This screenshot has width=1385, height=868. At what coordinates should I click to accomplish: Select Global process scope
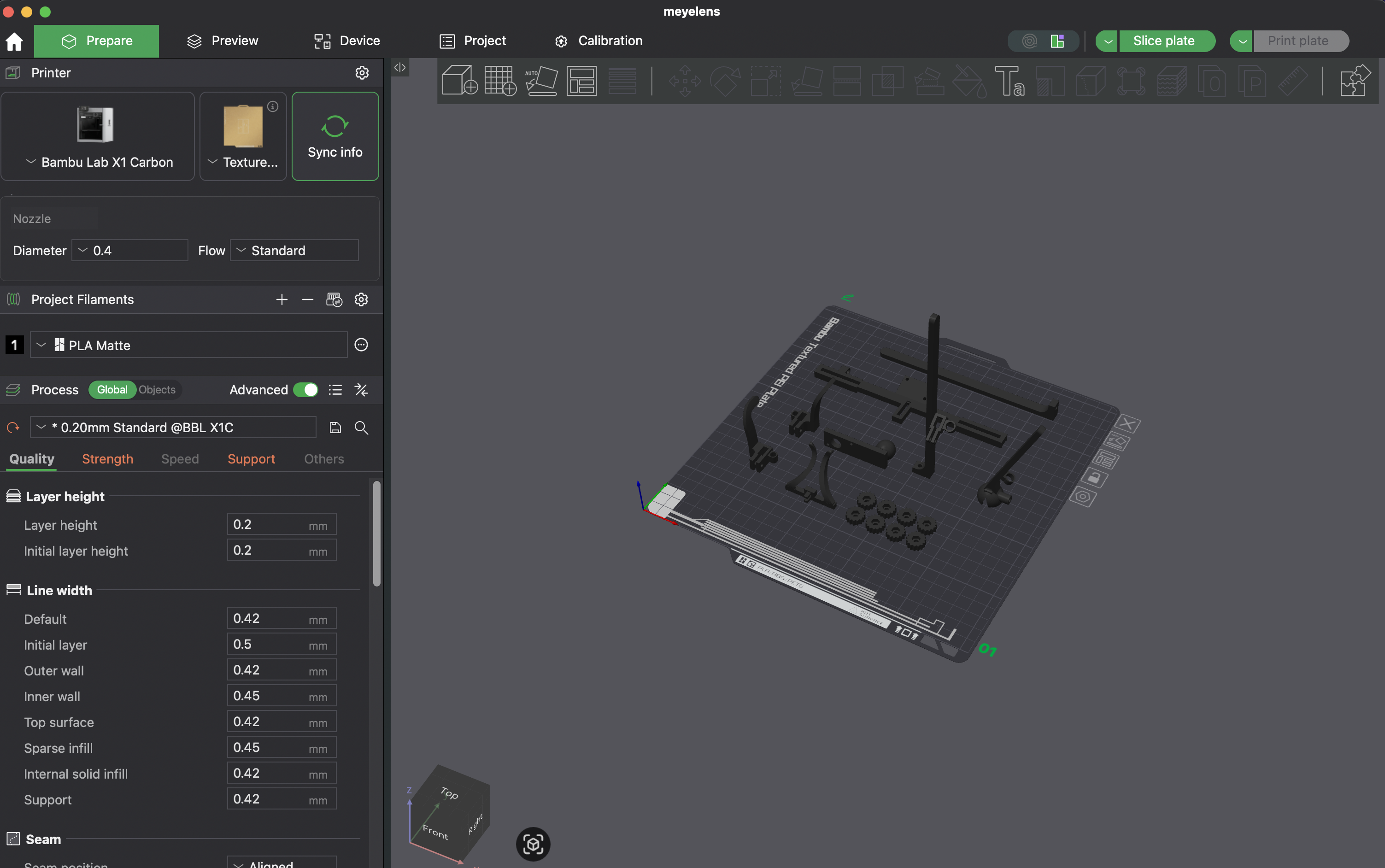tap(112, 390)
